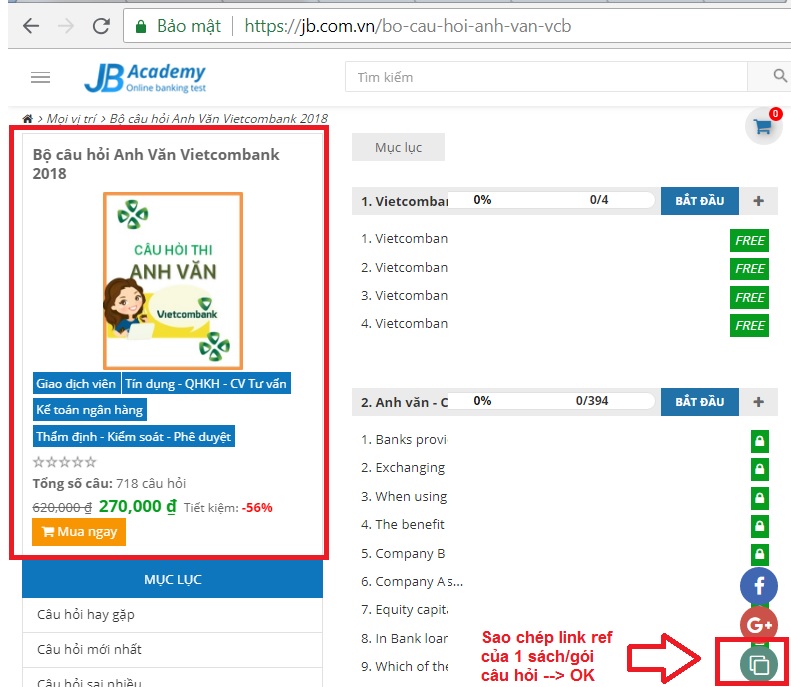Viewport: 791px width, 687px height.
Task: Share via the Facebook round icon
Action: pos(759,586)
